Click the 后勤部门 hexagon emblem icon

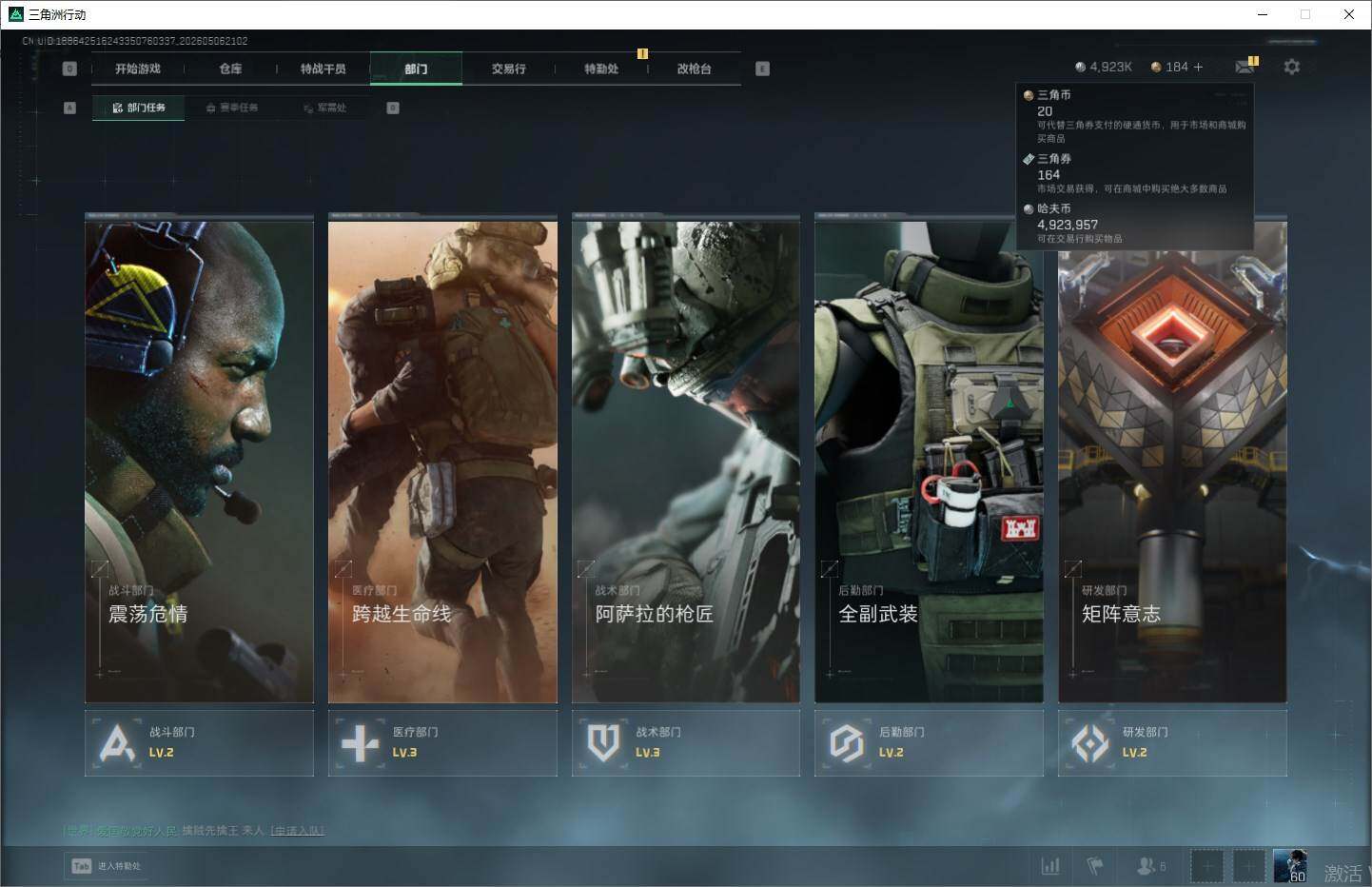(x=847, y=743)
